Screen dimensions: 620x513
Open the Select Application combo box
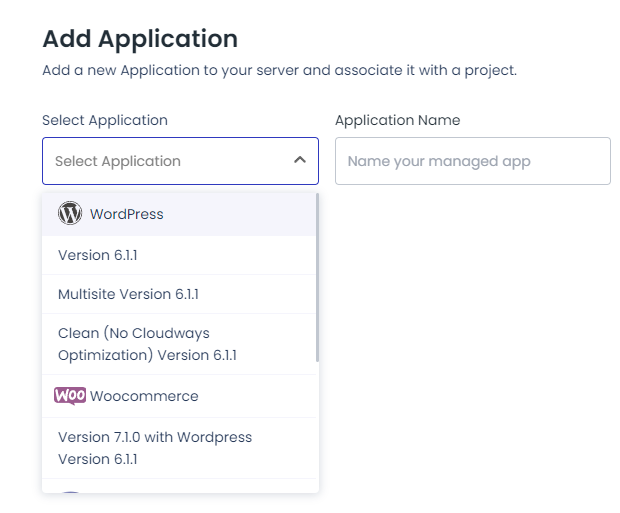click(180, 161)
